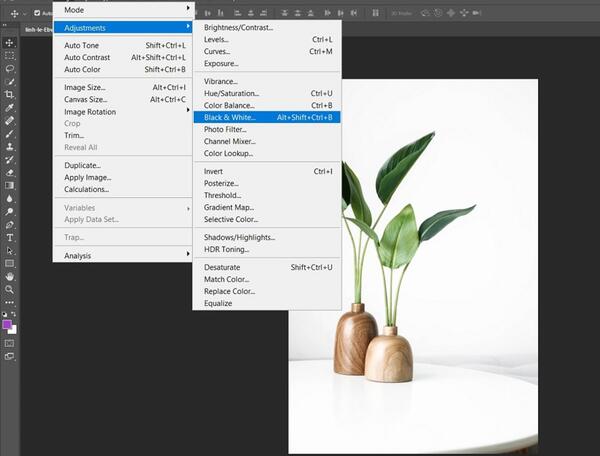Screen dimensions: 600x456
Task: Select the Blur tool droplet icon
Action: click(x=10, y=199)
